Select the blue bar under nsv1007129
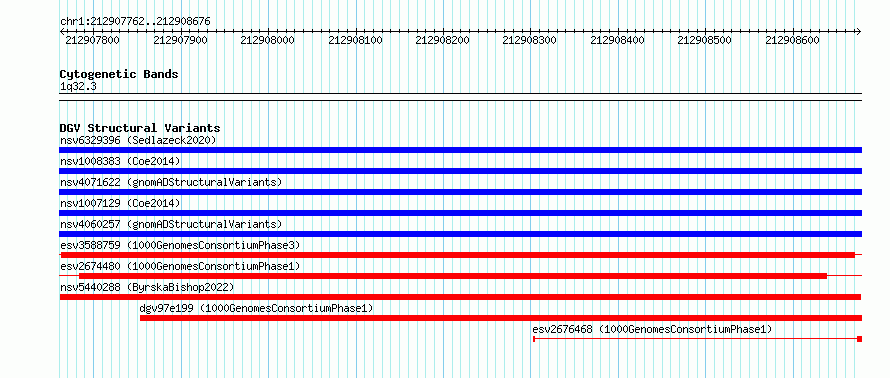 click(460, 213)
